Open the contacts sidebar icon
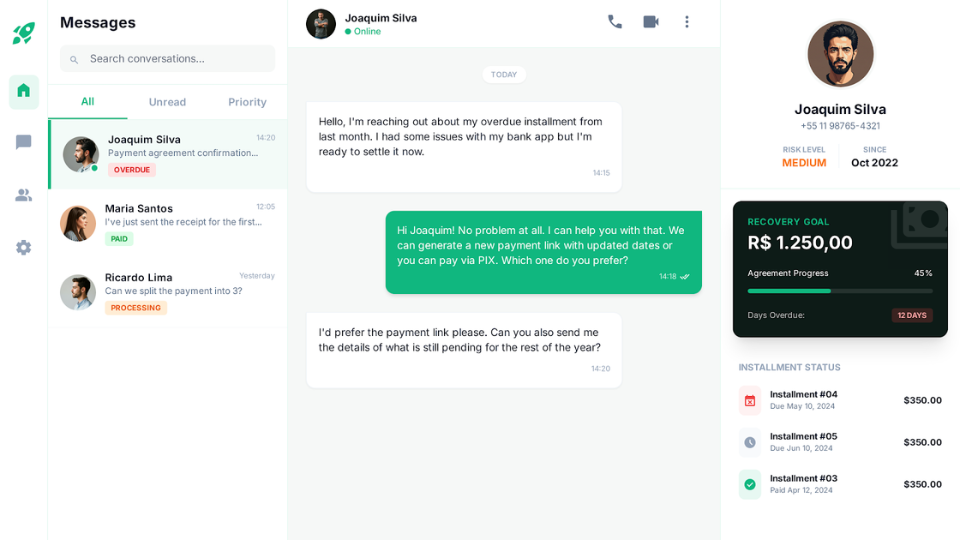 pyautogui.click(x=24, y=195)
